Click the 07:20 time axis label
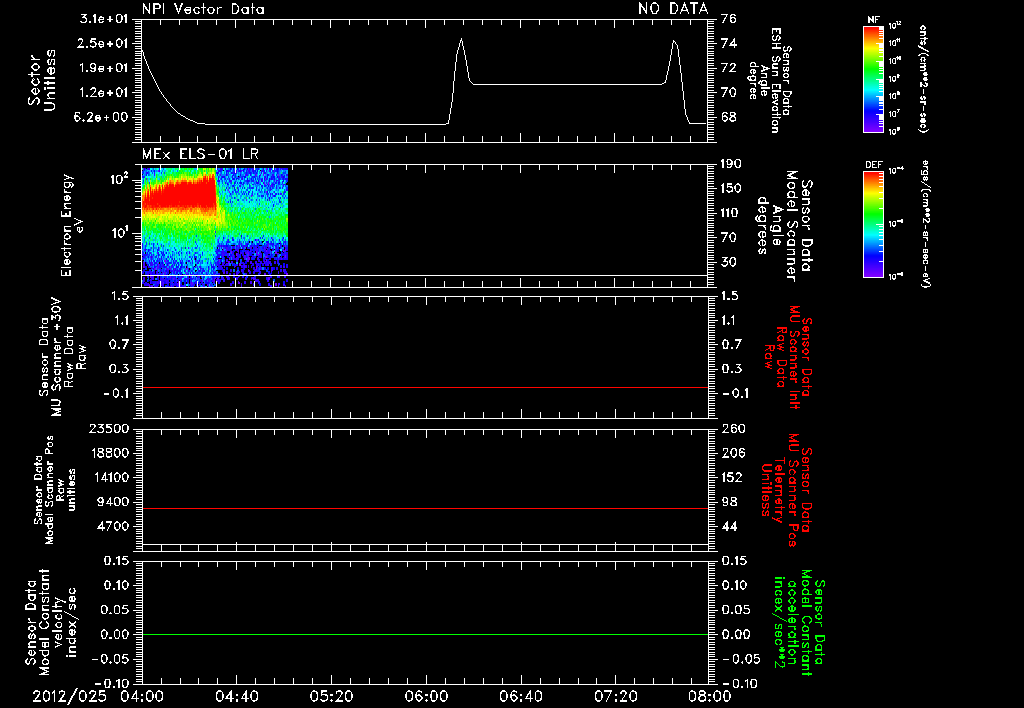The height and width of the screenshot is (708, 1024). point(615,696)
